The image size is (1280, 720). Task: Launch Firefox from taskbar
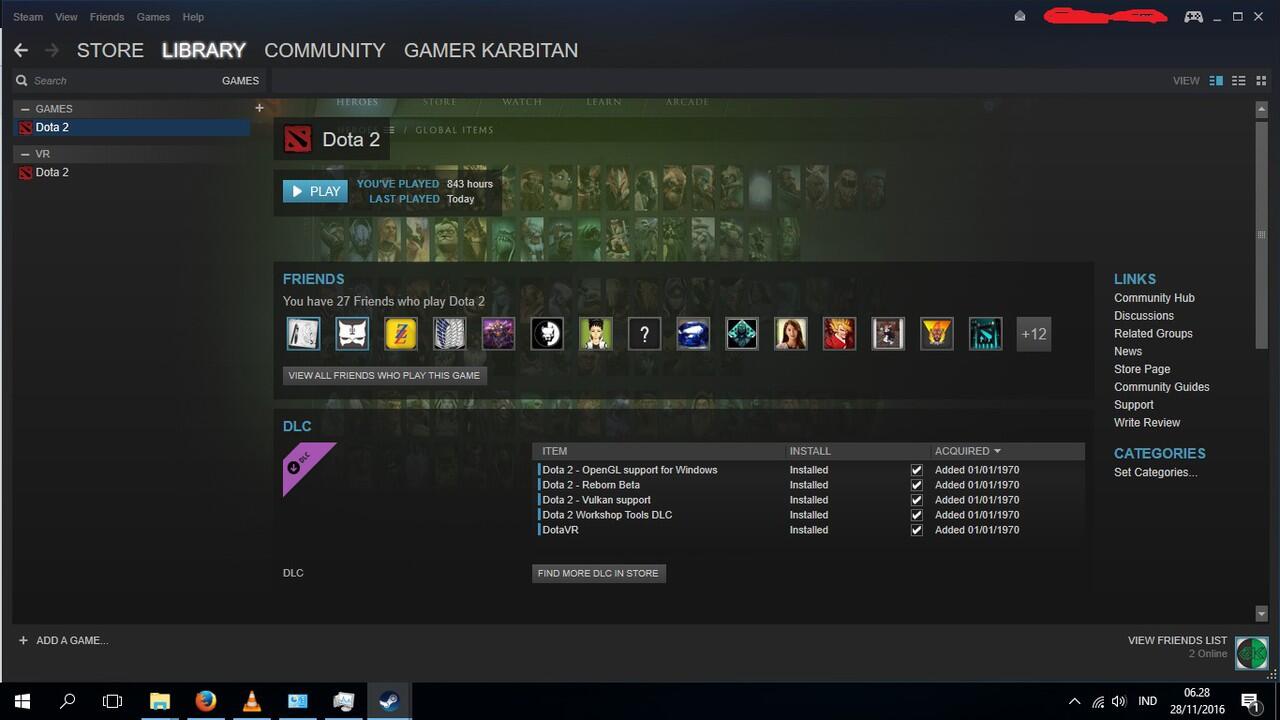[x=206, y=701]
